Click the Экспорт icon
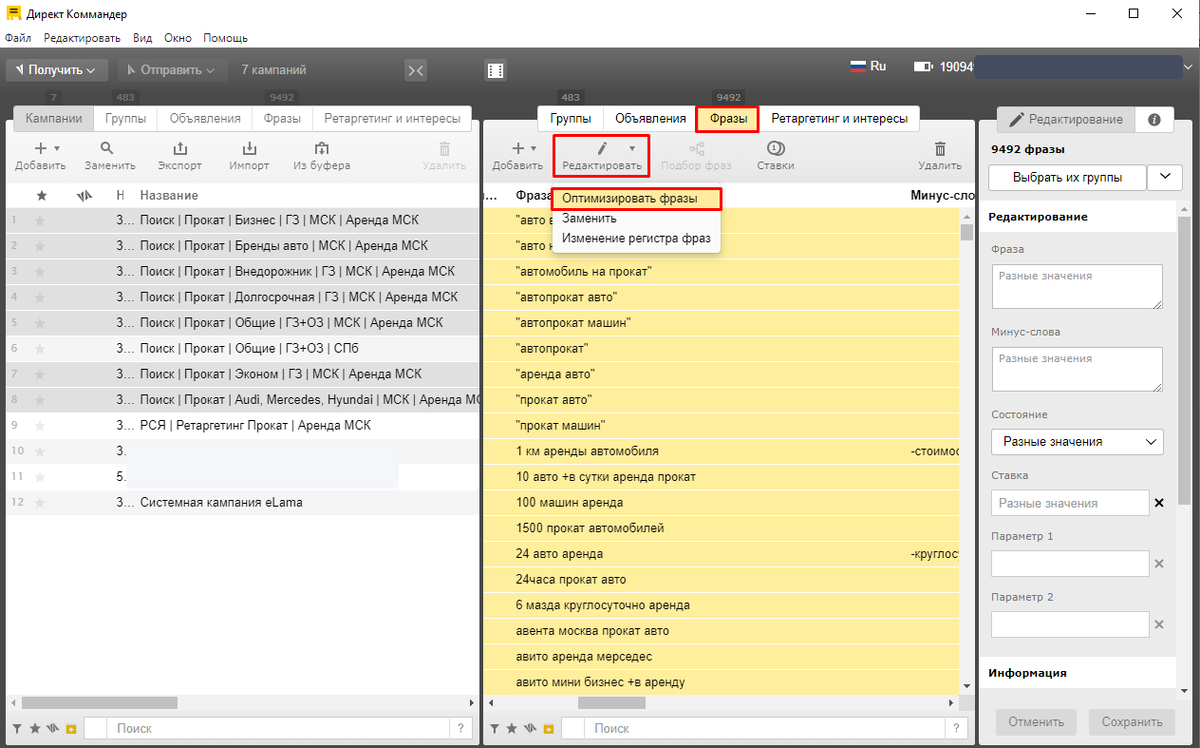This screenshot has height=748, width=1200. pyautogui.click(x=180, y=148)
